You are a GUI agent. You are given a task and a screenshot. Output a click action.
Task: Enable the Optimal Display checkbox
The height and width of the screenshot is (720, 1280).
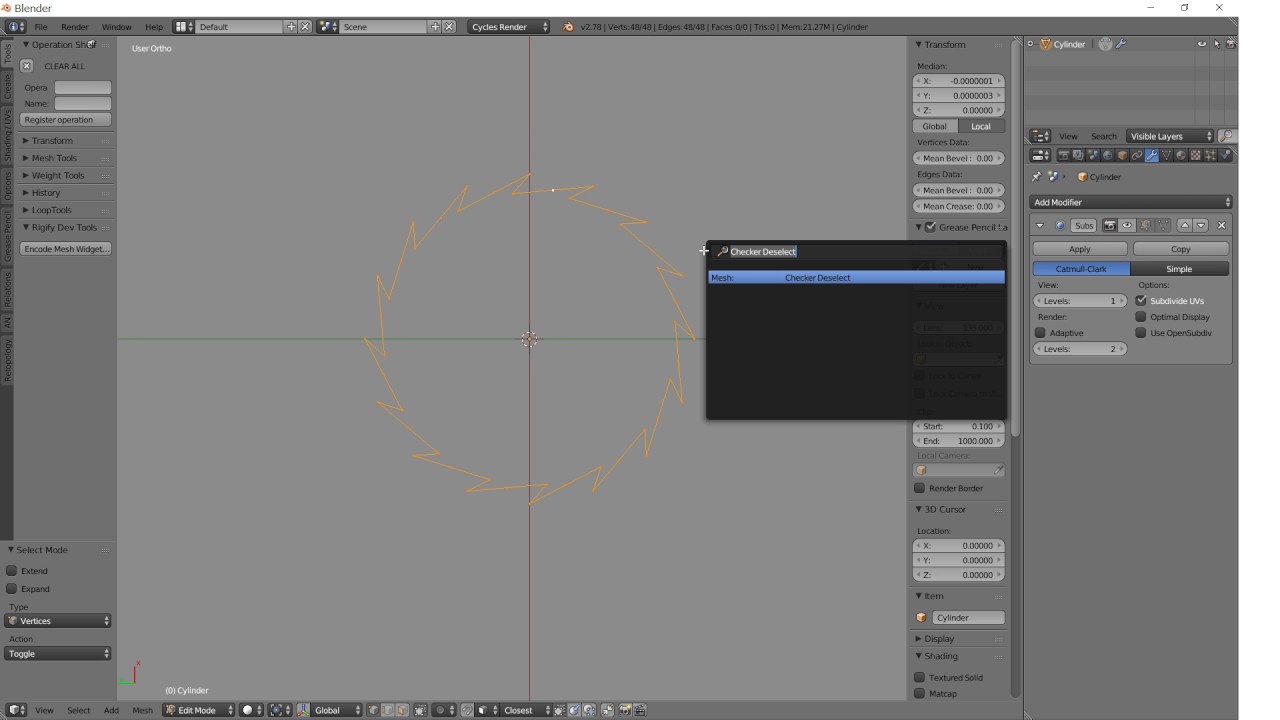(x=1141, y=317)
